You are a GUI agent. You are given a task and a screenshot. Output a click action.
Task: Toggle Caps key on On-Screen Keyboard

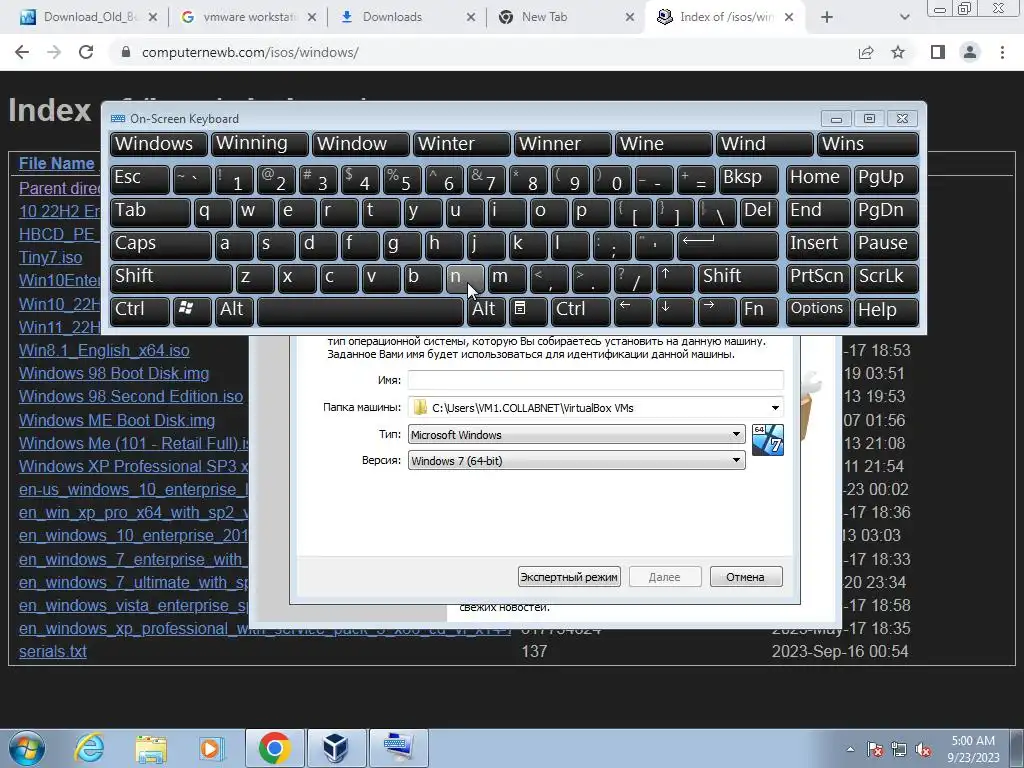pyautogui.click(x=160, y=245)
